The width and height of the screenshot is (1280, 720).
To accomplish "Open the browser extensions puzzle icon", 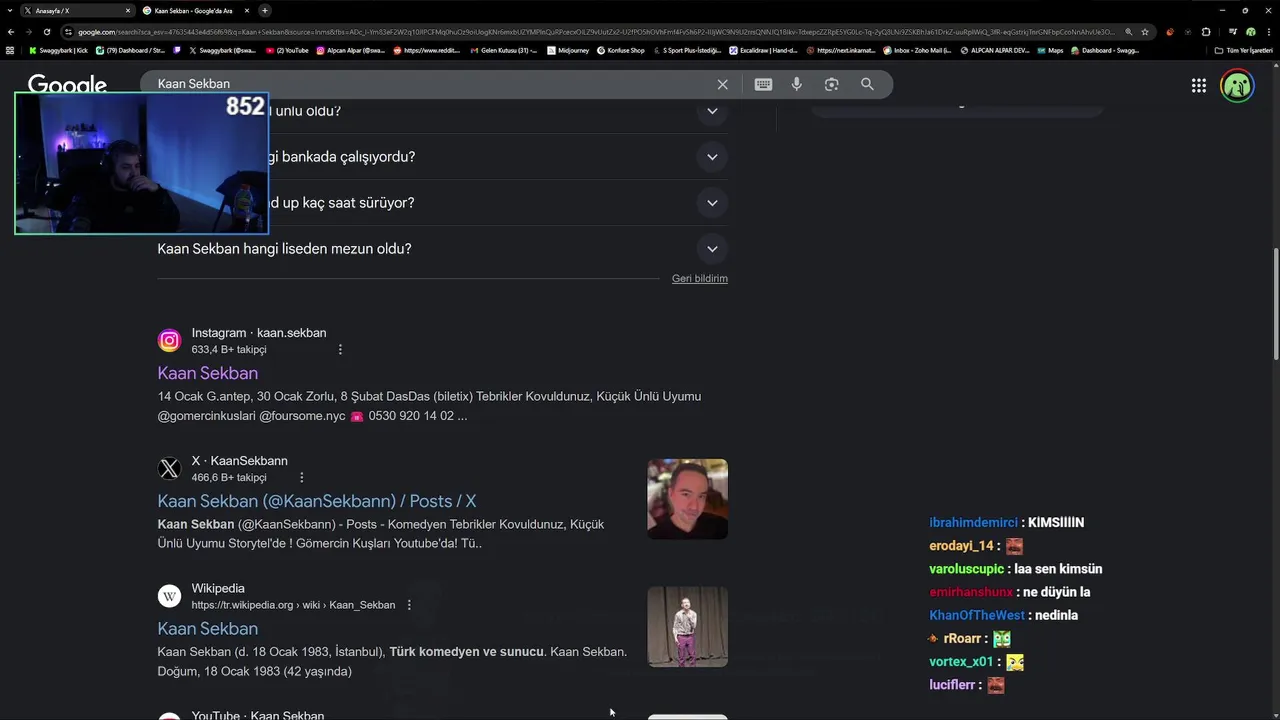I will click(1205, 32).
